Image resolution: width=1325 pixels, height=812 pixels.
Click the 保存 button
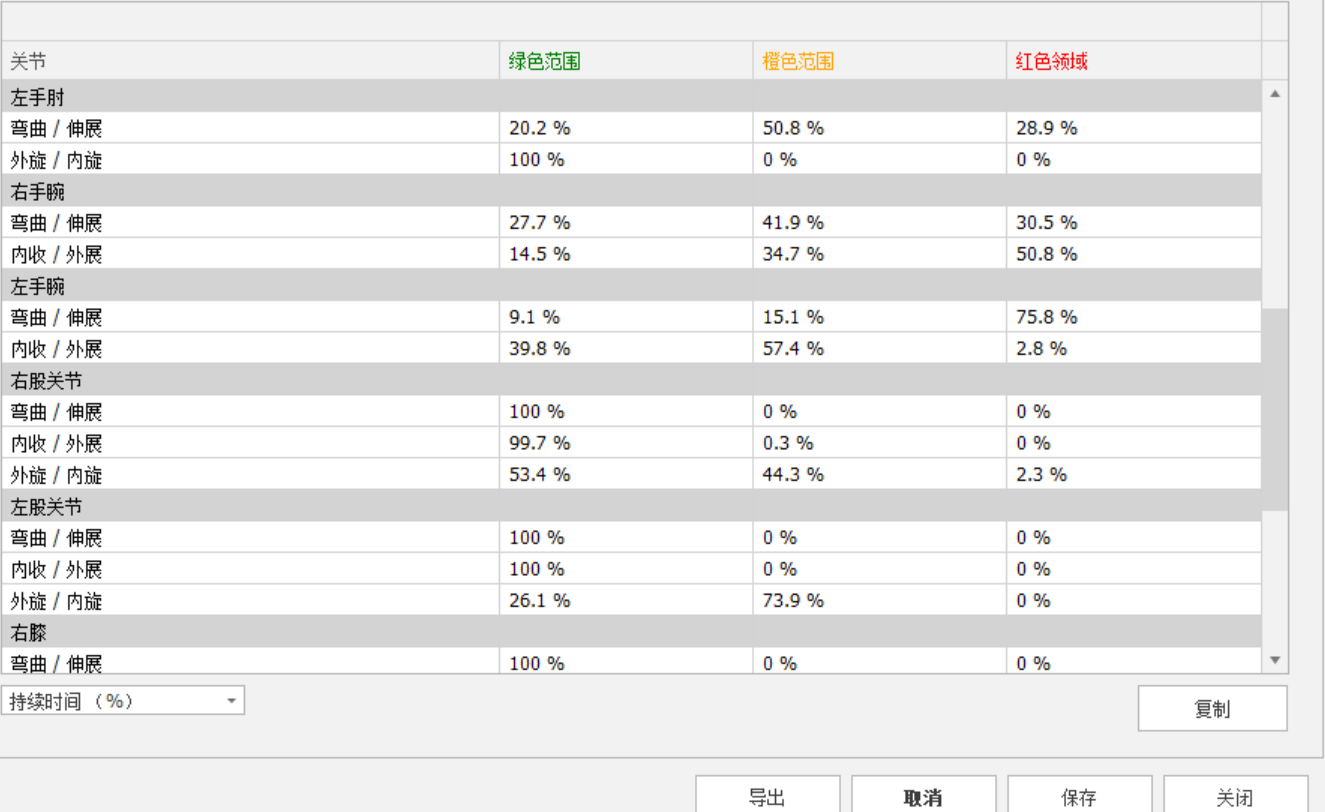[1079, 797]
